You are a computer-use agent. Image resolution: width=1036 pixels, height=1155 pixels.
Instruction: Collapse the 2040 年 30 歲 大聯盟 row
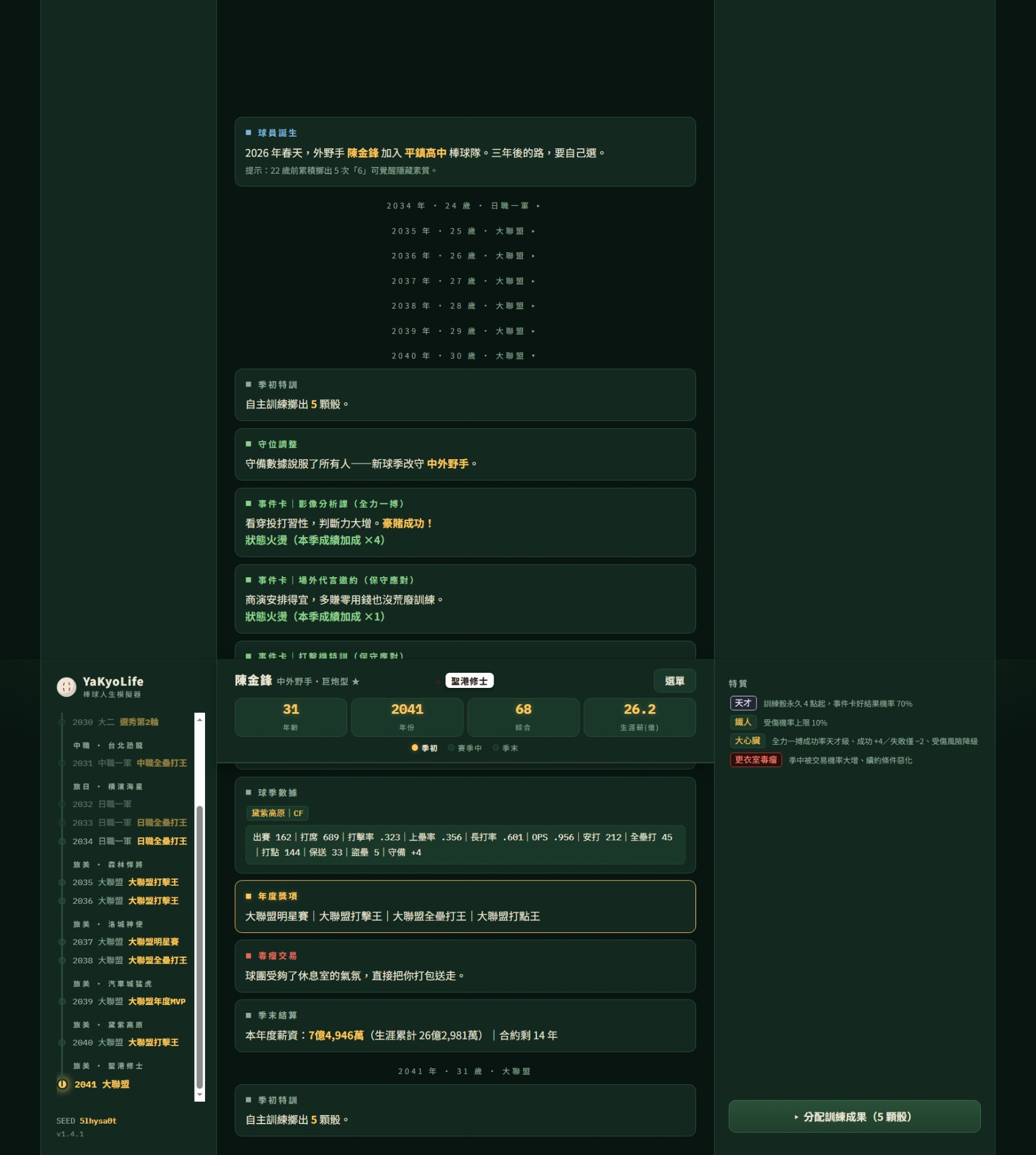464,356
